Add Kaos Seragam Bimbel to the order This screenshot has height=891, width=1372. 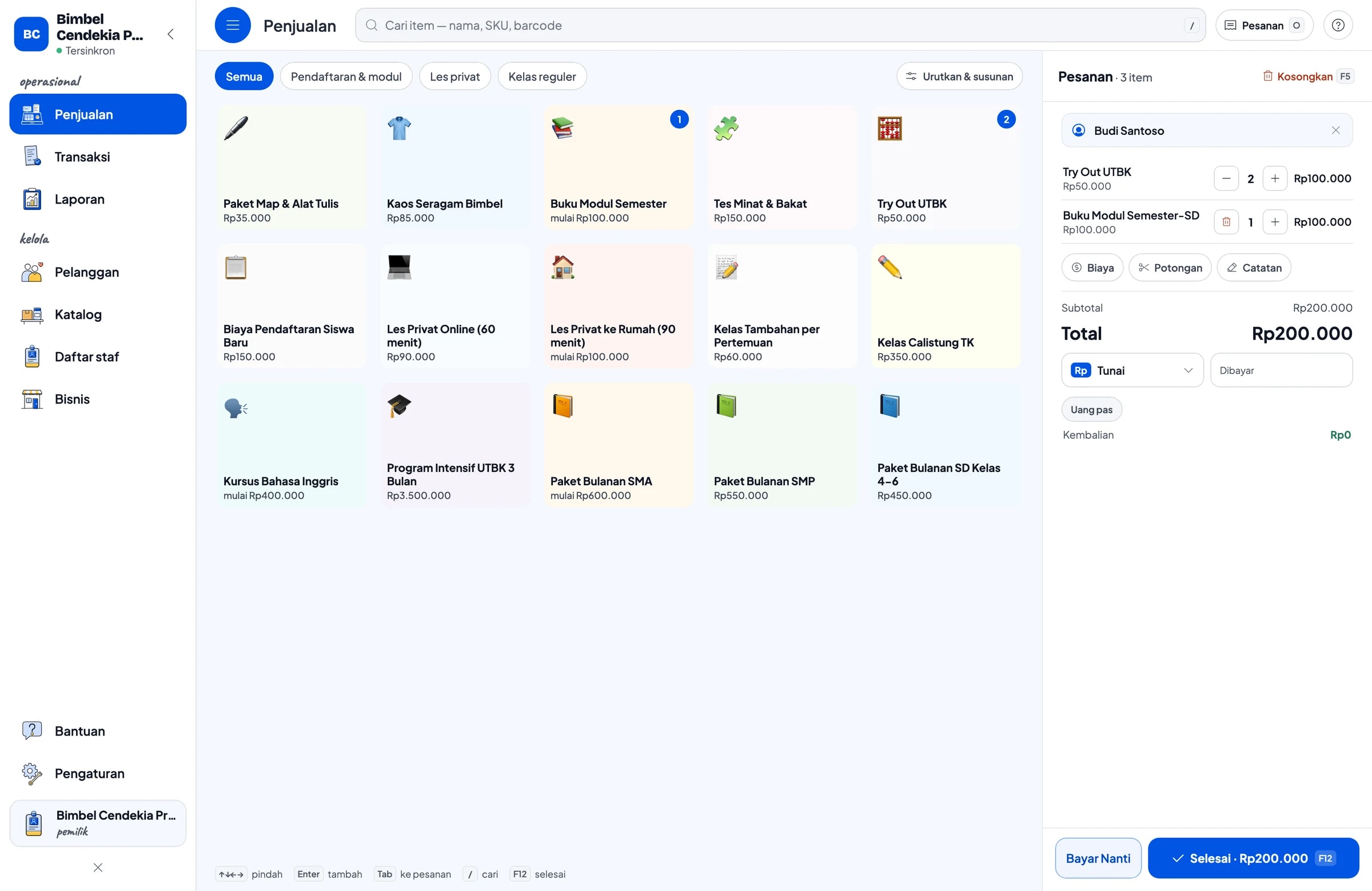pos(455,167)
